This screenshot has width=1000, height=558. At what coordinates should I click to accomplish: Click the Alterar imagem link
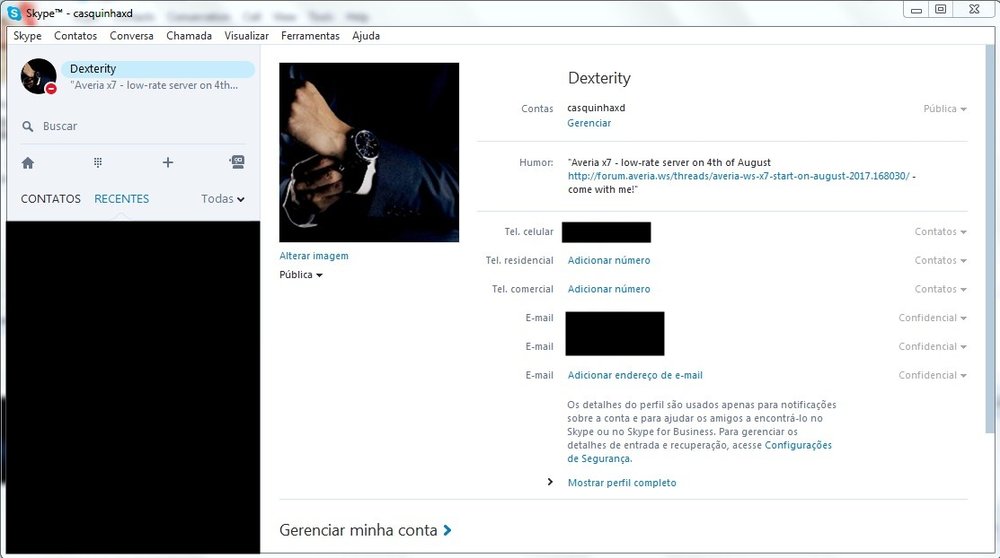coord(314,256)
